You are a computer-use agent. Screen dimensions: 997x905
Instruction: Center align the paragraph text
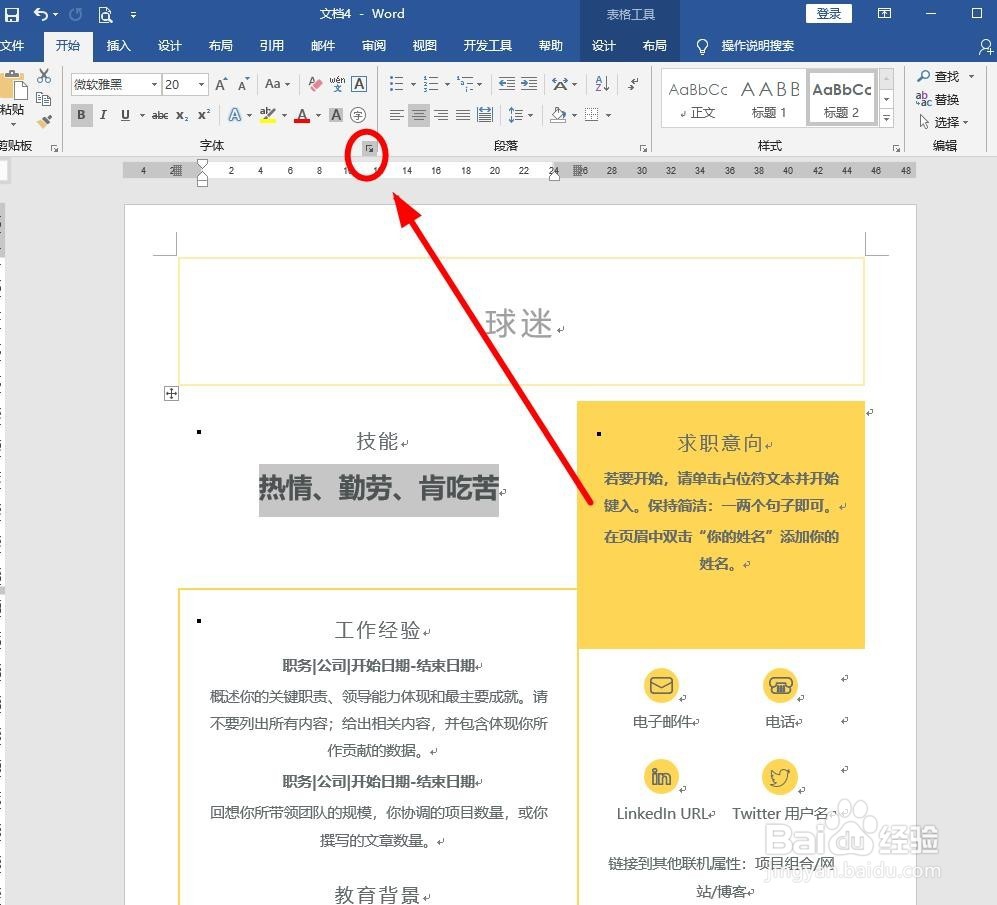[420, 115]
